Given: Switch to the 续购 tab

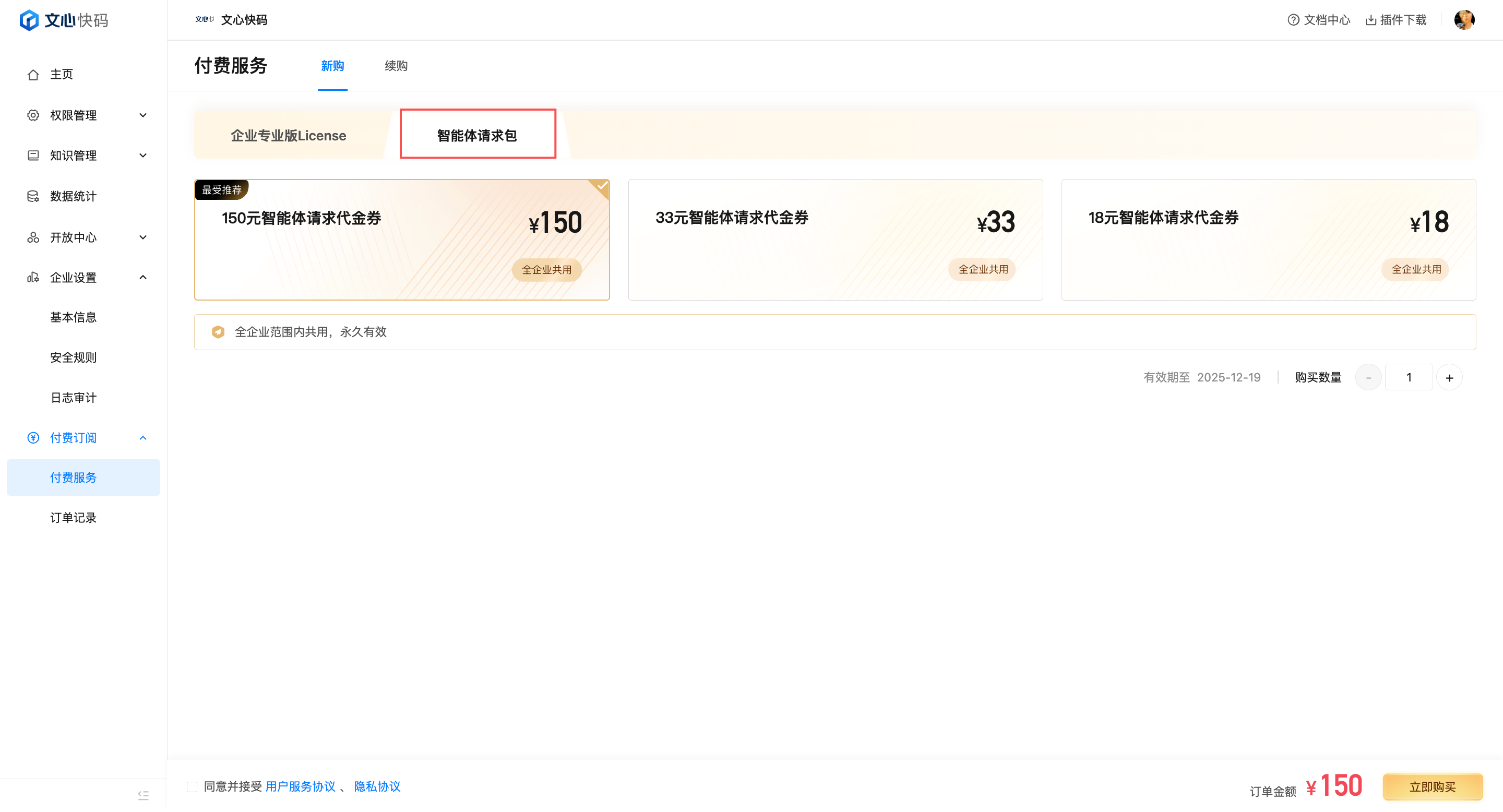Looking at the screenshot, I should coord(396,66).
